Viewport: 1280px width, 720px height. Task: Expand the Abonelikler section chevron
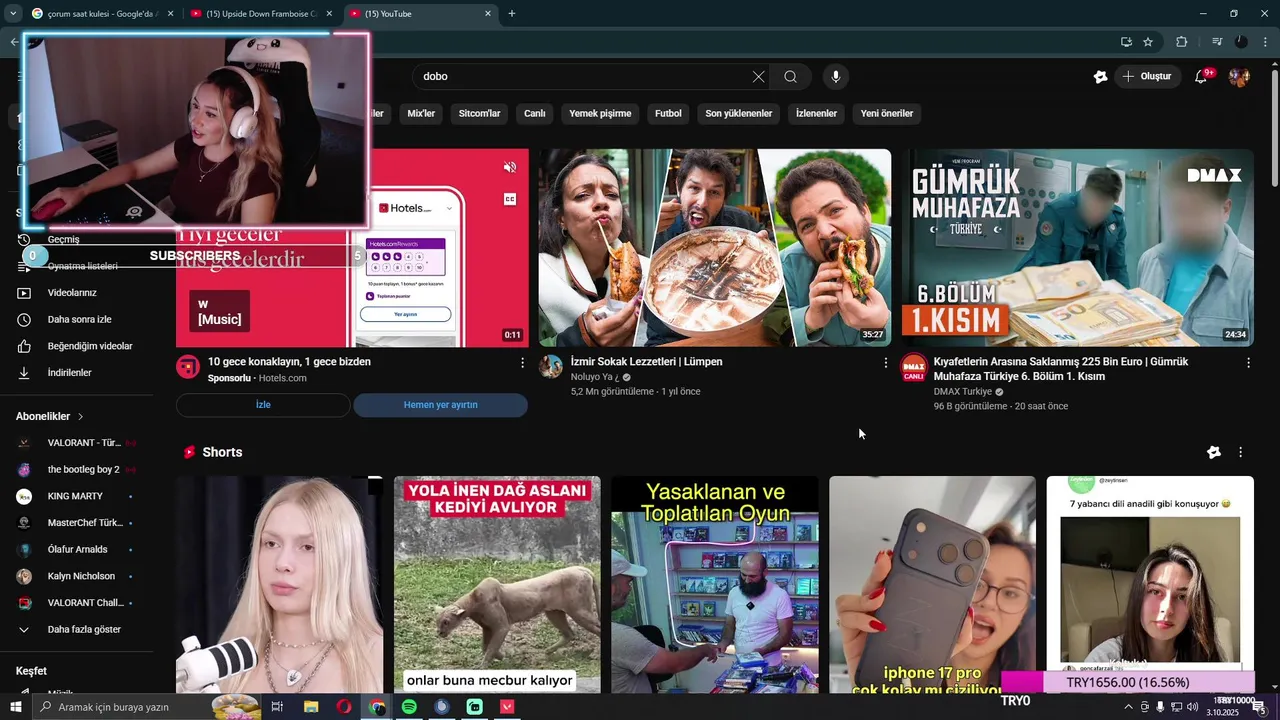81,416
